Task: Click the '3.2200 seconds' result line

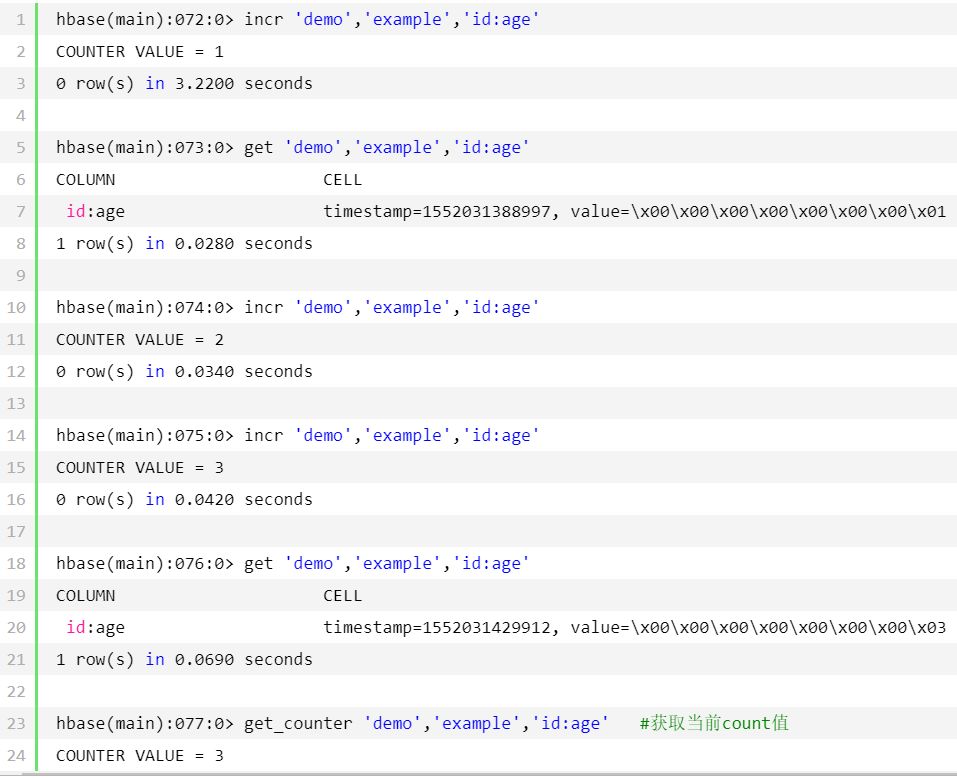Action: [184, 83]
